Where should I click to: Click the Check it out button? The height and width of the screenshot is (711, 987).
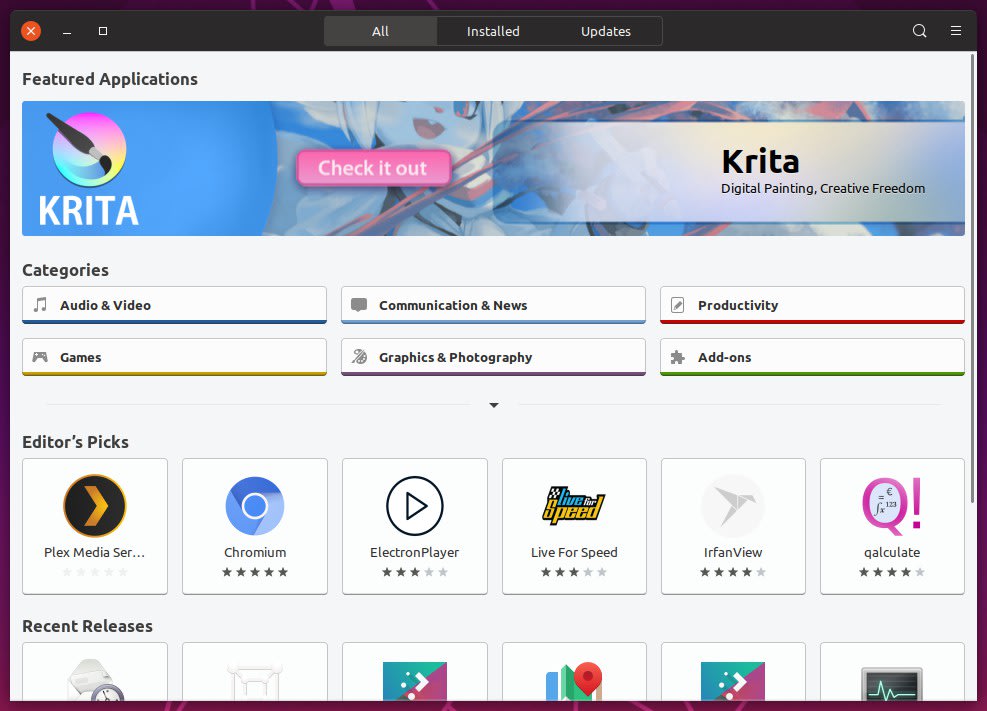[x=373, y=168]
